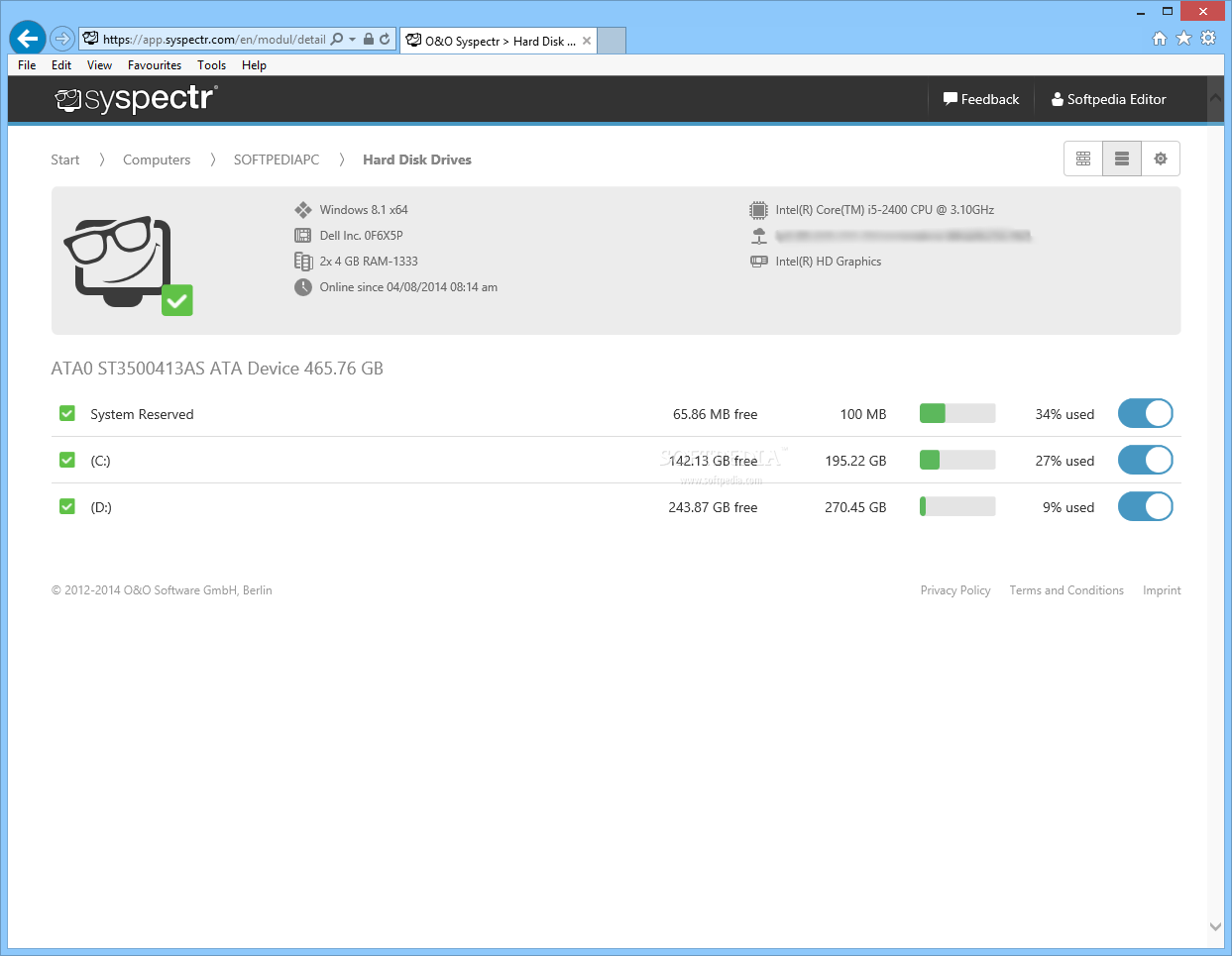The height and width of the screenshot is (956, 1232).
Task: Click Hard Disk Drives breadcrumb
Action: click(x=417, y=159)
